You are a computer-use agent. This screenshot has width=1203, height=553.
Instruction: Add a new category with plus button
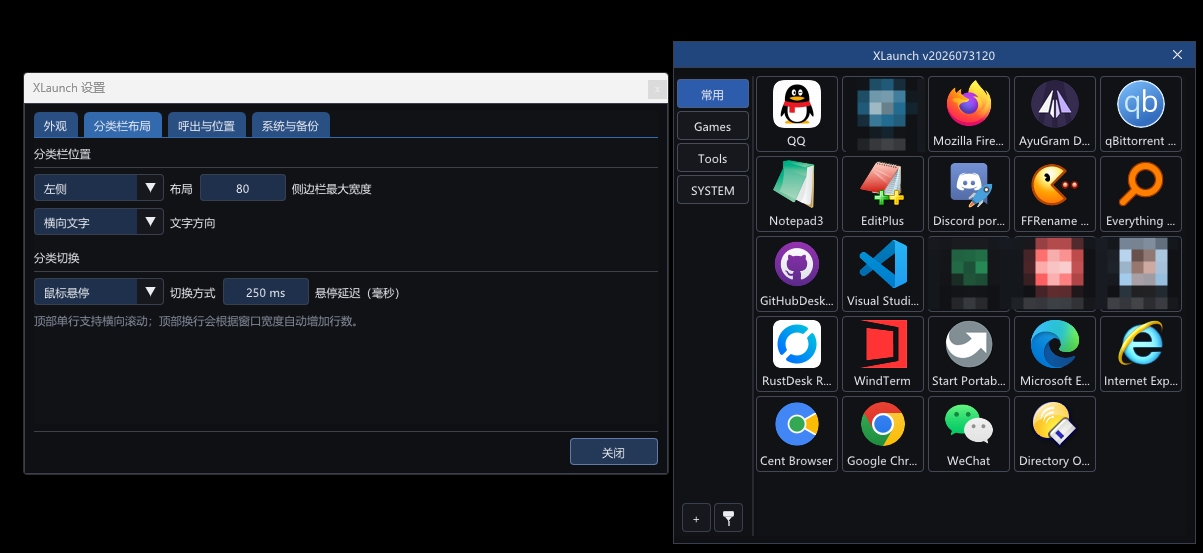click(696, 518)
